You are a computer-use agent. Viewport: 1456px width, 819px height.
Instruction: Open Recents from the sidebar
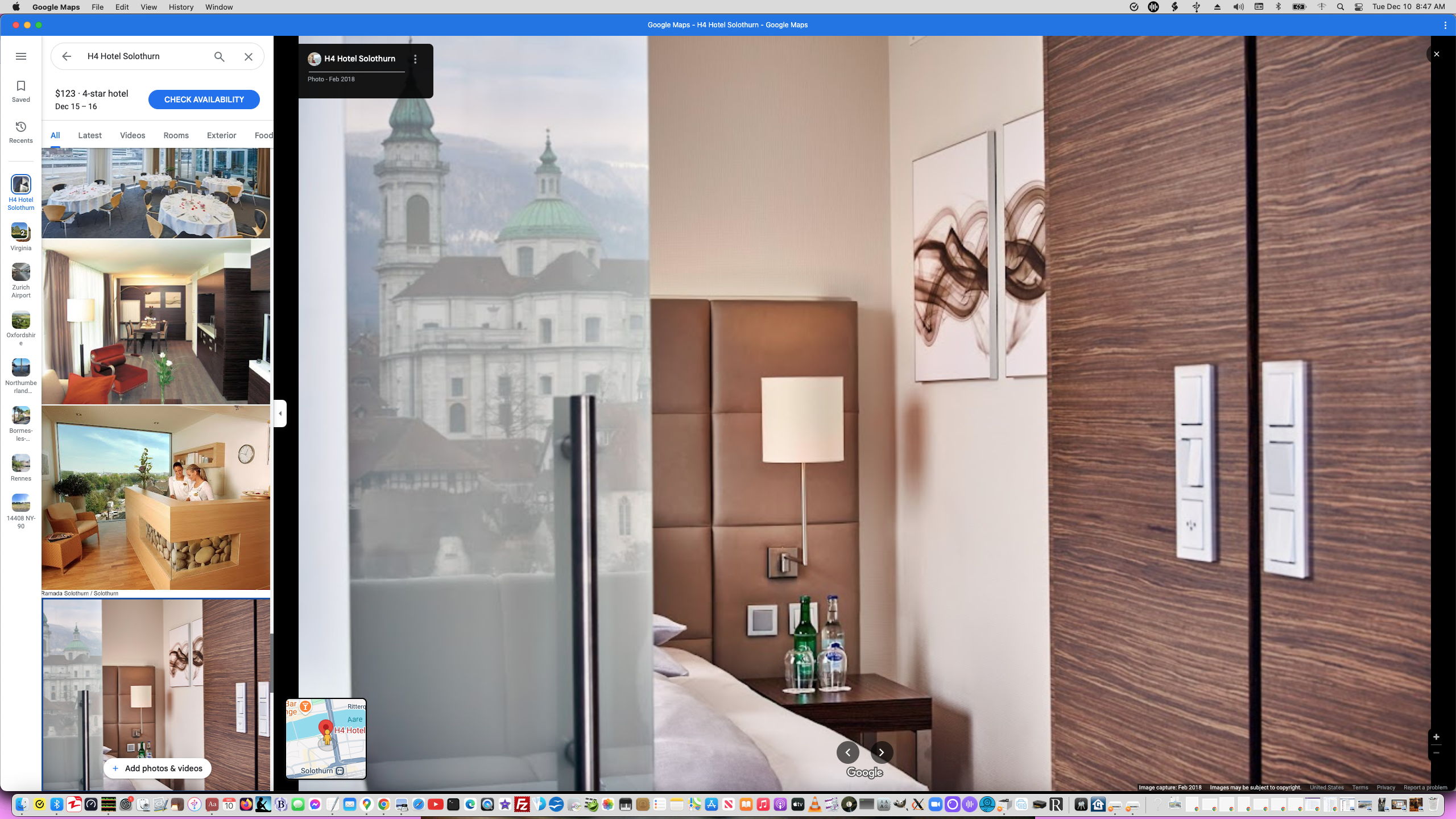[x=21, y=131]
